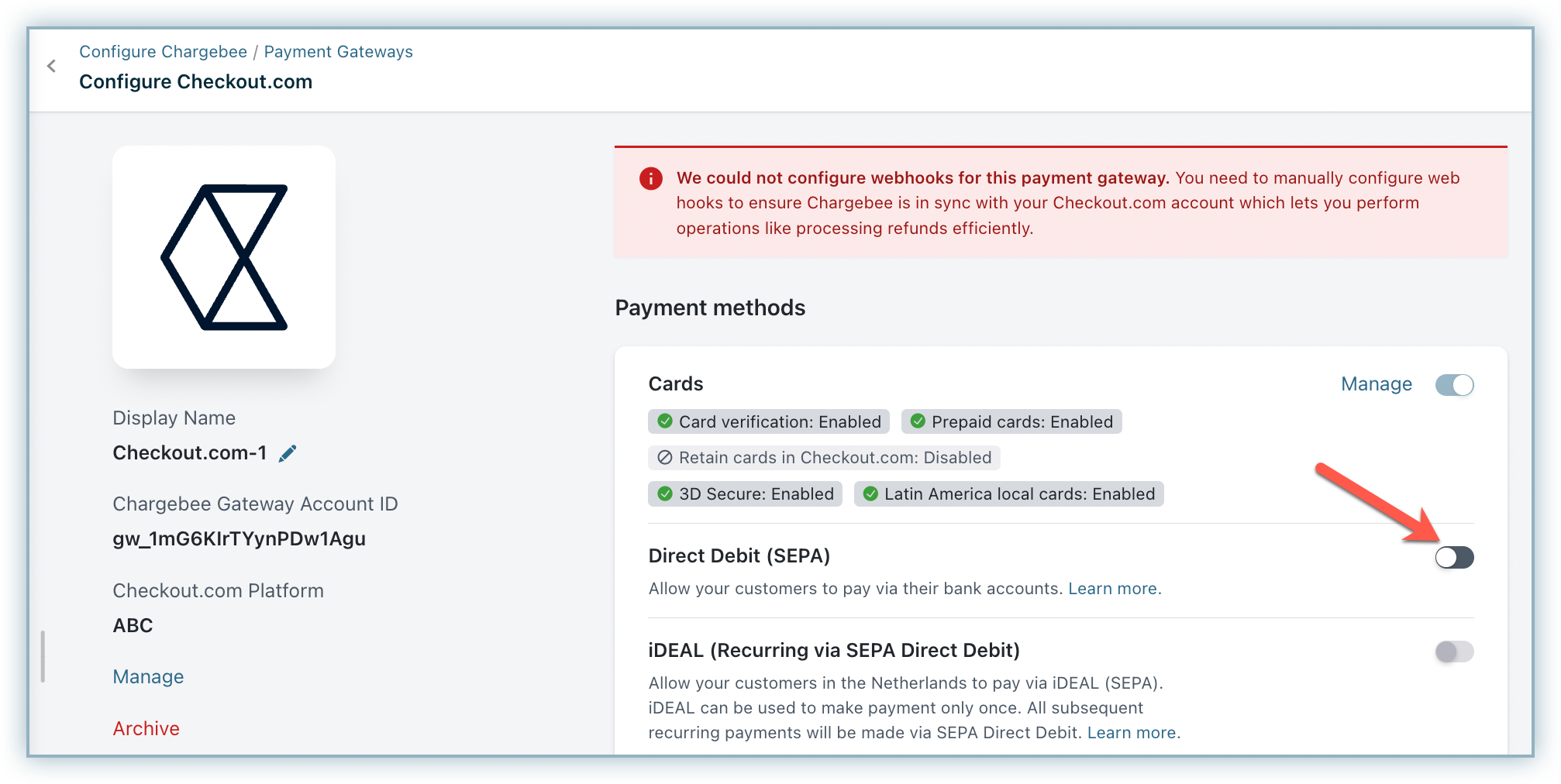Click the Prepaid cards: Enabled badge
The image size is (1561, 784).
coord(1011,422)
